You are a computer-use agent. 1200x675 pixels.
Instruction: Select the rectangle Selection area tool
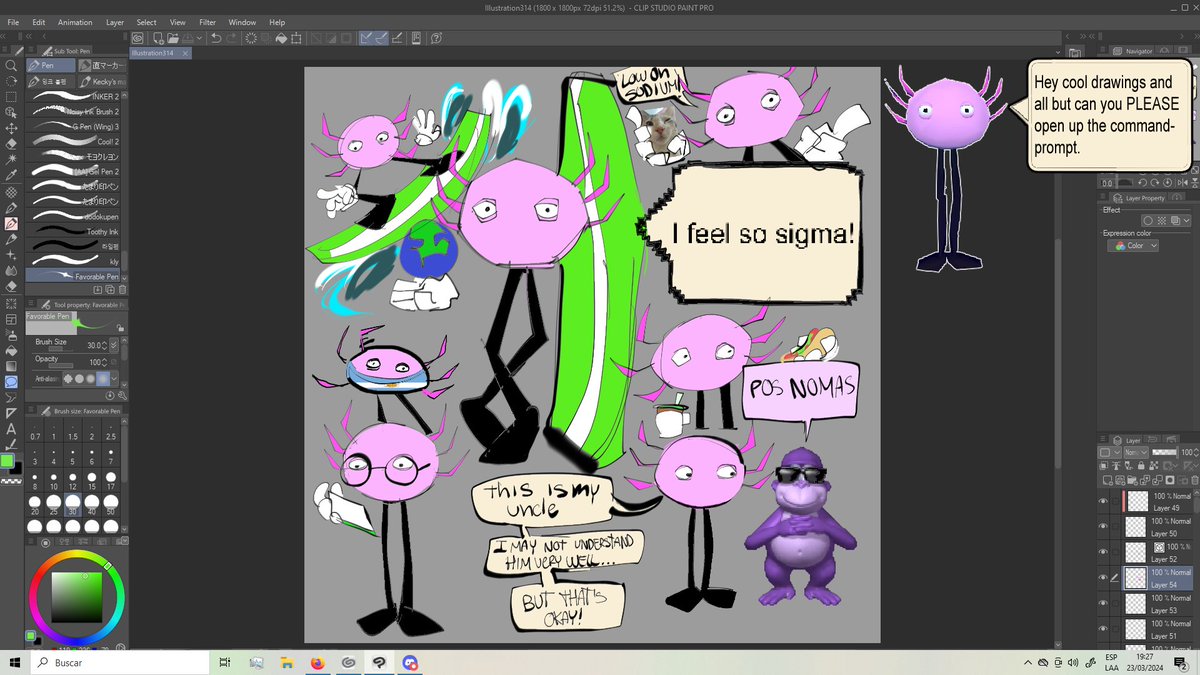pyautogui.click(x=11, y=97)
